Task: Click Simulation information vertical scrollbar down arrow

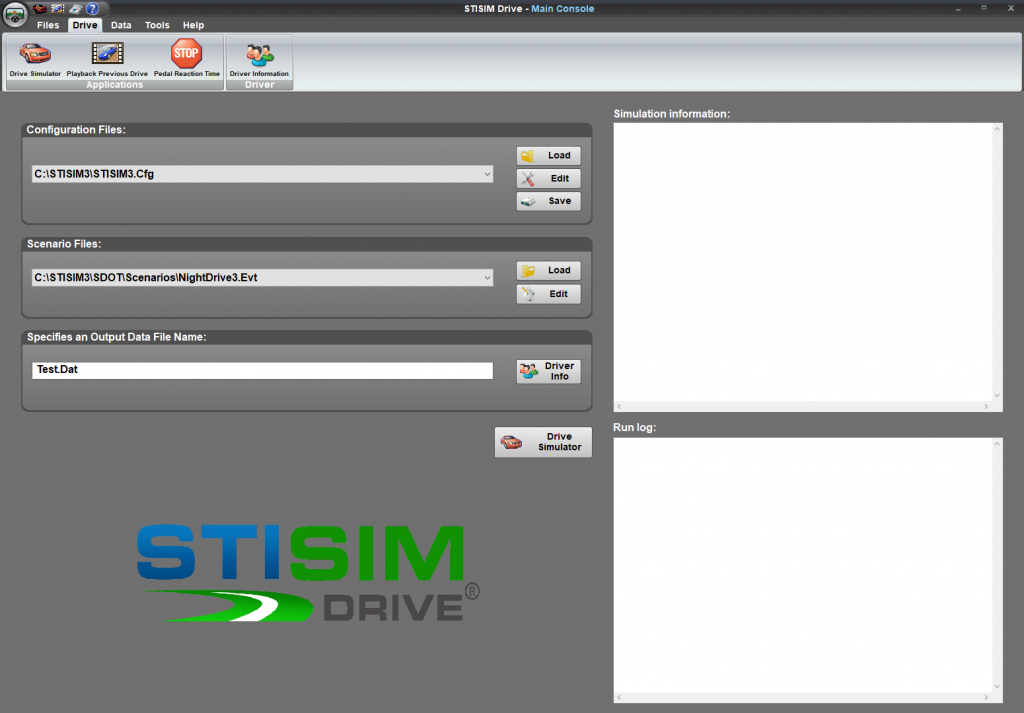Action: (x=997, y=395)
